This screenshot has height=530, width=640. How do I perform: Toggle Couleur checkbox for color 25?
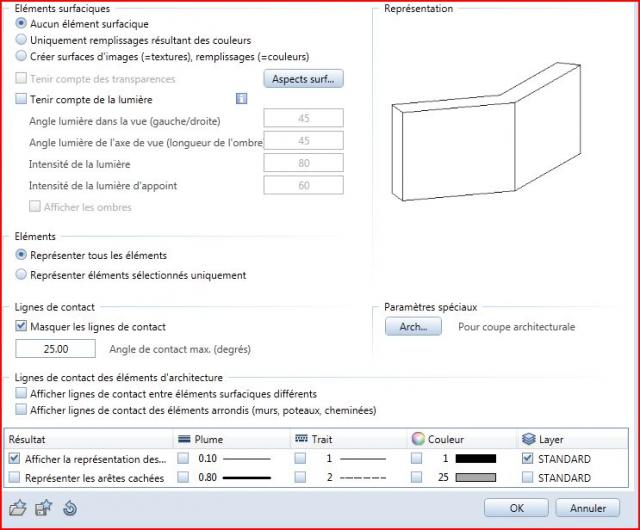[417, 477]
